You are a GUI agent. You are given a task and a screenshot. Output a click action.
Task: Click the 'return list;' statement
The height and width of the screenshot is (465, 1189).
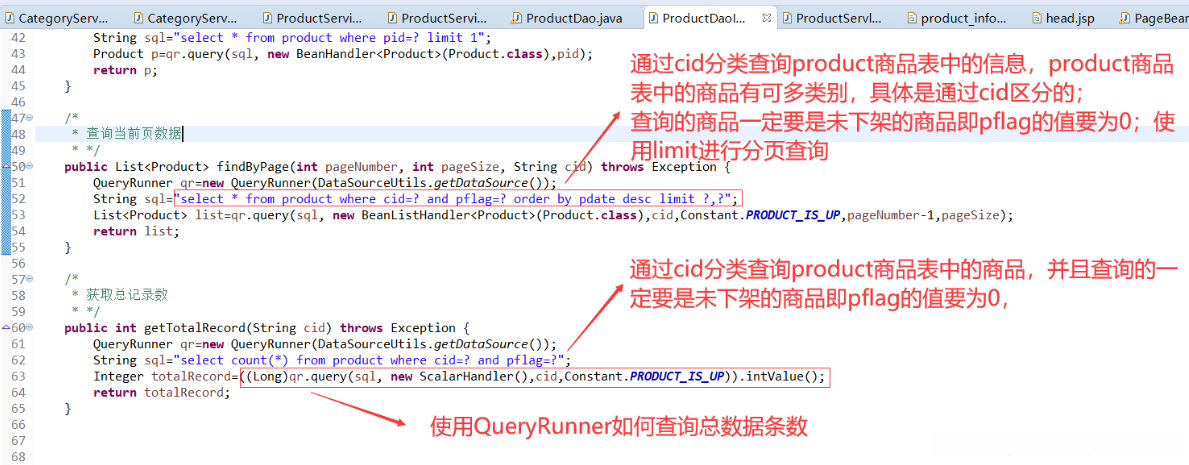click(136, 231)
